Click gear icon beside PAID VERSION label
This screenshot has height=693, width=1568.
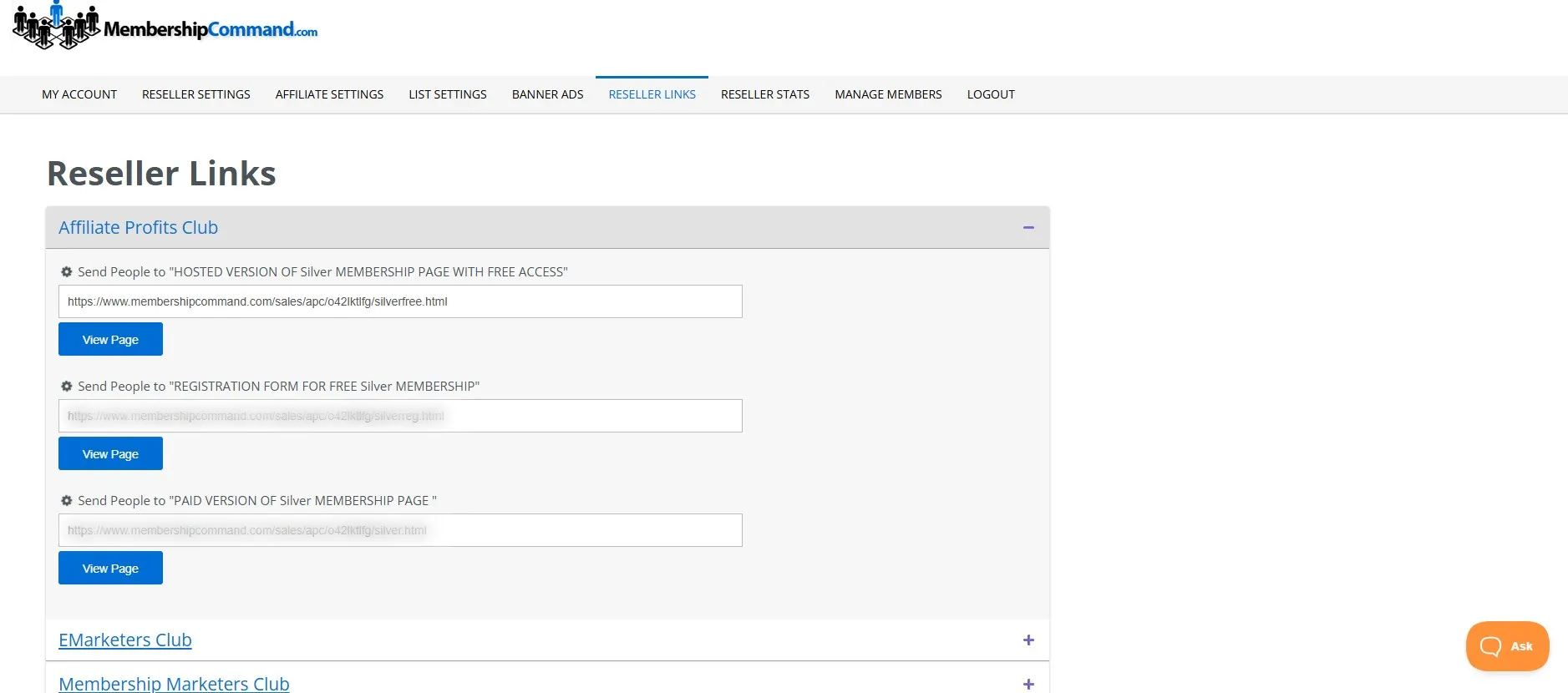tap(67, 501)
